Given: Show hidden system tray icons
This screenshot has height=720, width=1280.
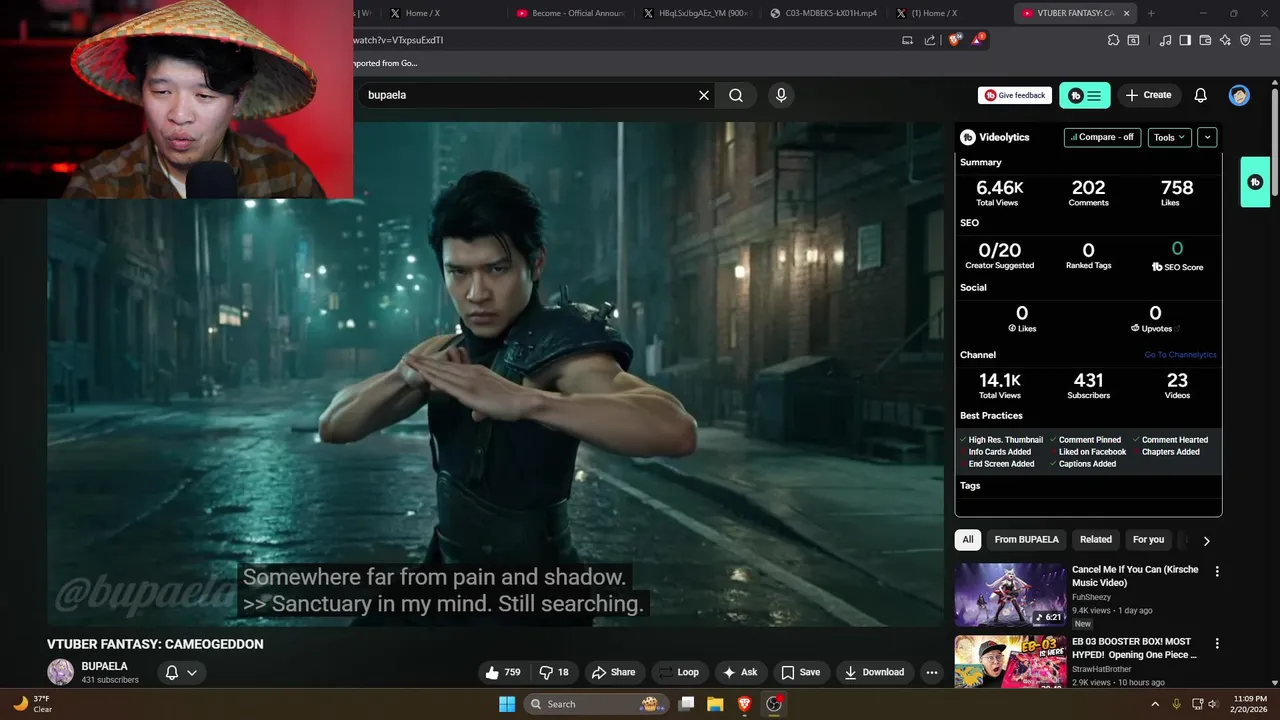Looking at the screenshot, I should coord(1155,704).
